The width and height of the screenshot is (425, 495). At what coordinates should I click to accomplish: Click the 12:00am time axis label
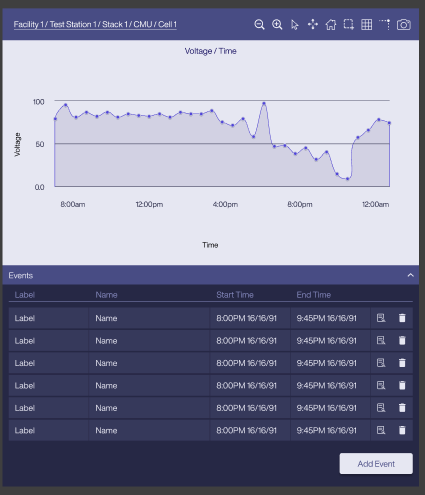coord(376,204)
